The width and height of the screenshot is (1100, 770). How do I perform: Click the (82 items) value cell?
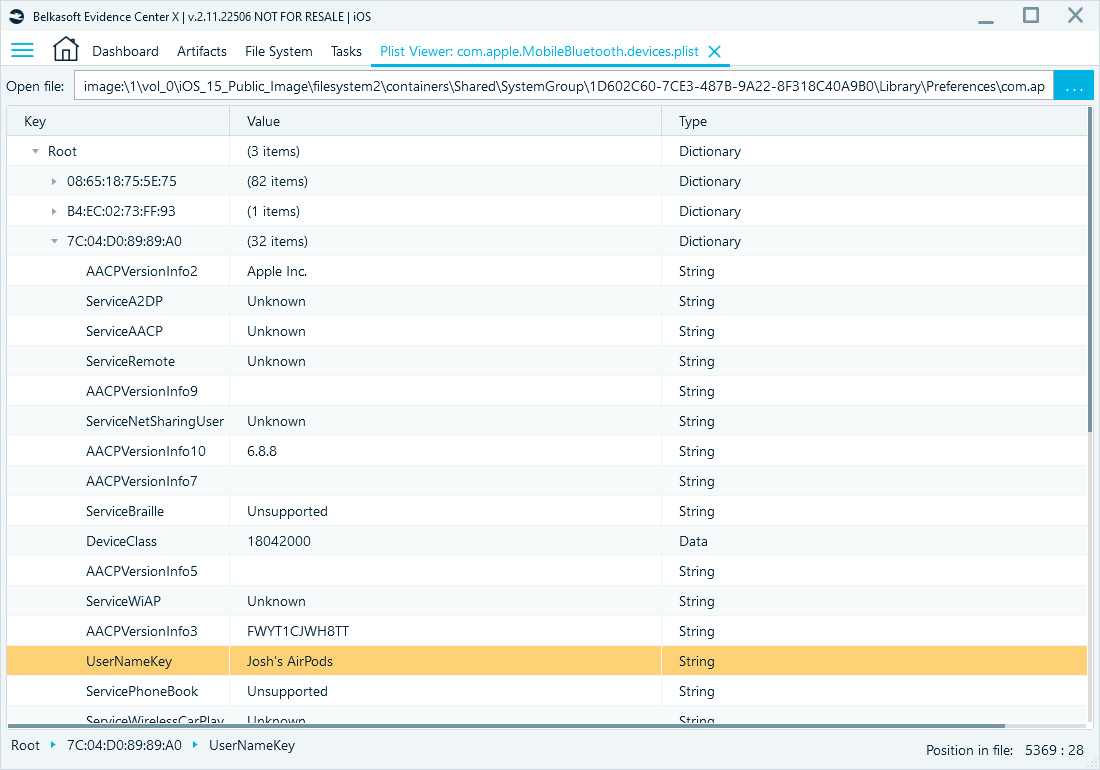coord(445,182)
